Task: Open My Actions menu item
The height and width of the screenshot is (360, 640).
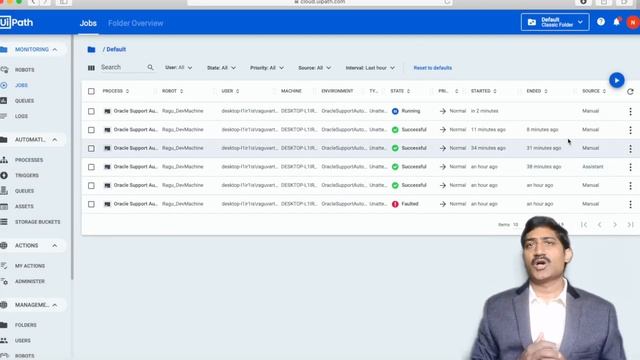Action: click(30, 266)
